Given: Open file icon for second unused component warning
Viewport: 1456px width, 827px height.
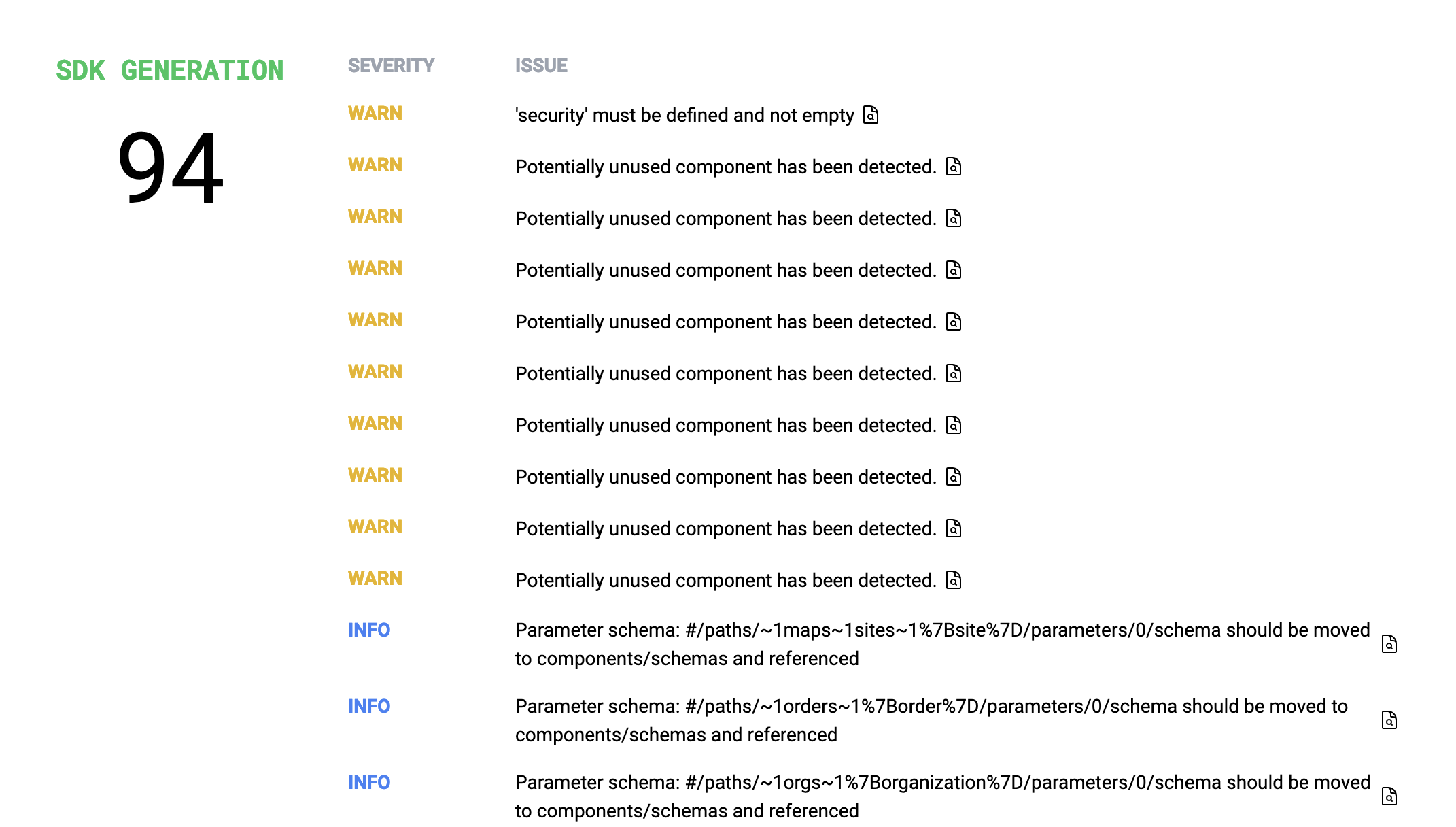Looking at the screenshot, I should (954, 218).
